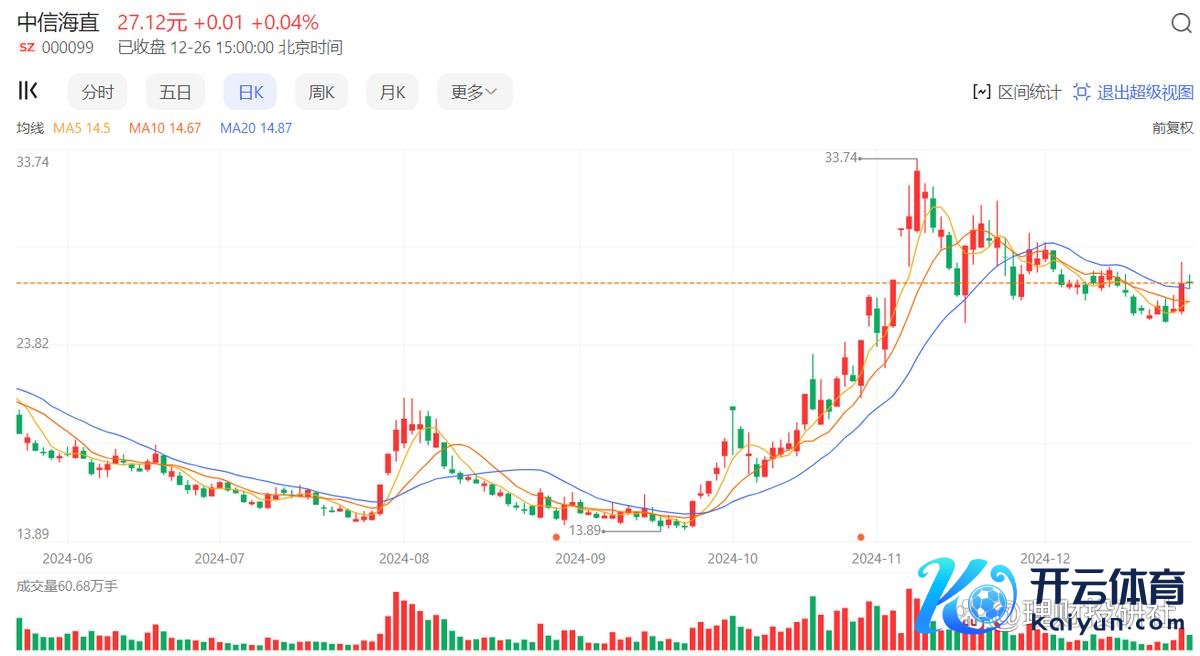This screenshot has height=656, width=1200.
Task: Click the orange event dot near 2024-11
Action: tap(860, 537)
